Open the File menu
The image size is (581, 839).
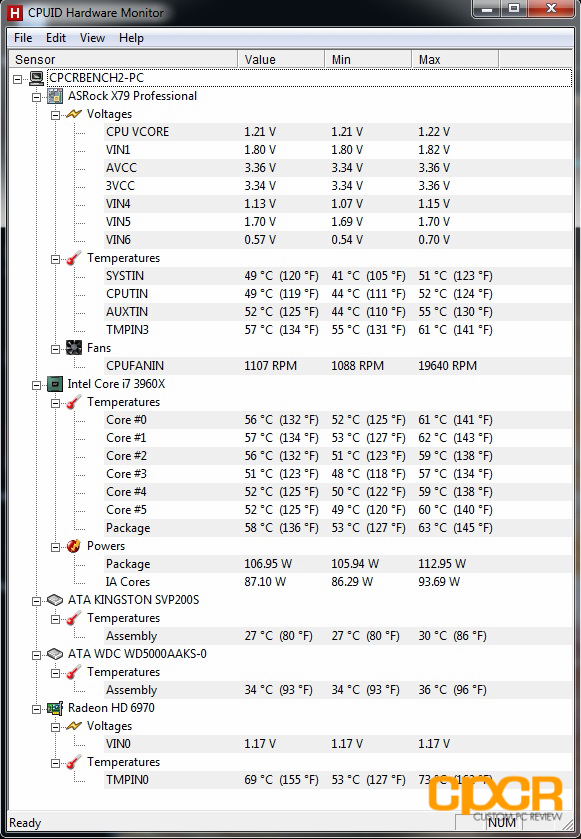pos(23,38)
